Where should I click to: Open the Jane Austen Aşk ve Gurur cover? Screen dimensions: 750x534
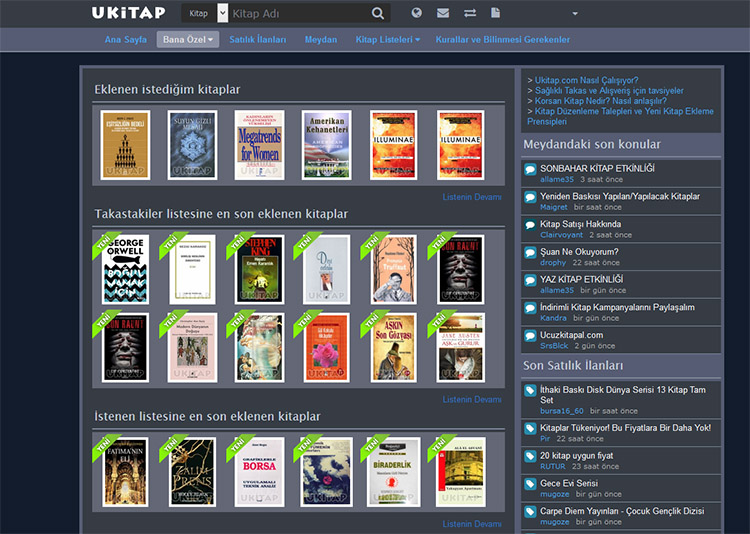460,347
